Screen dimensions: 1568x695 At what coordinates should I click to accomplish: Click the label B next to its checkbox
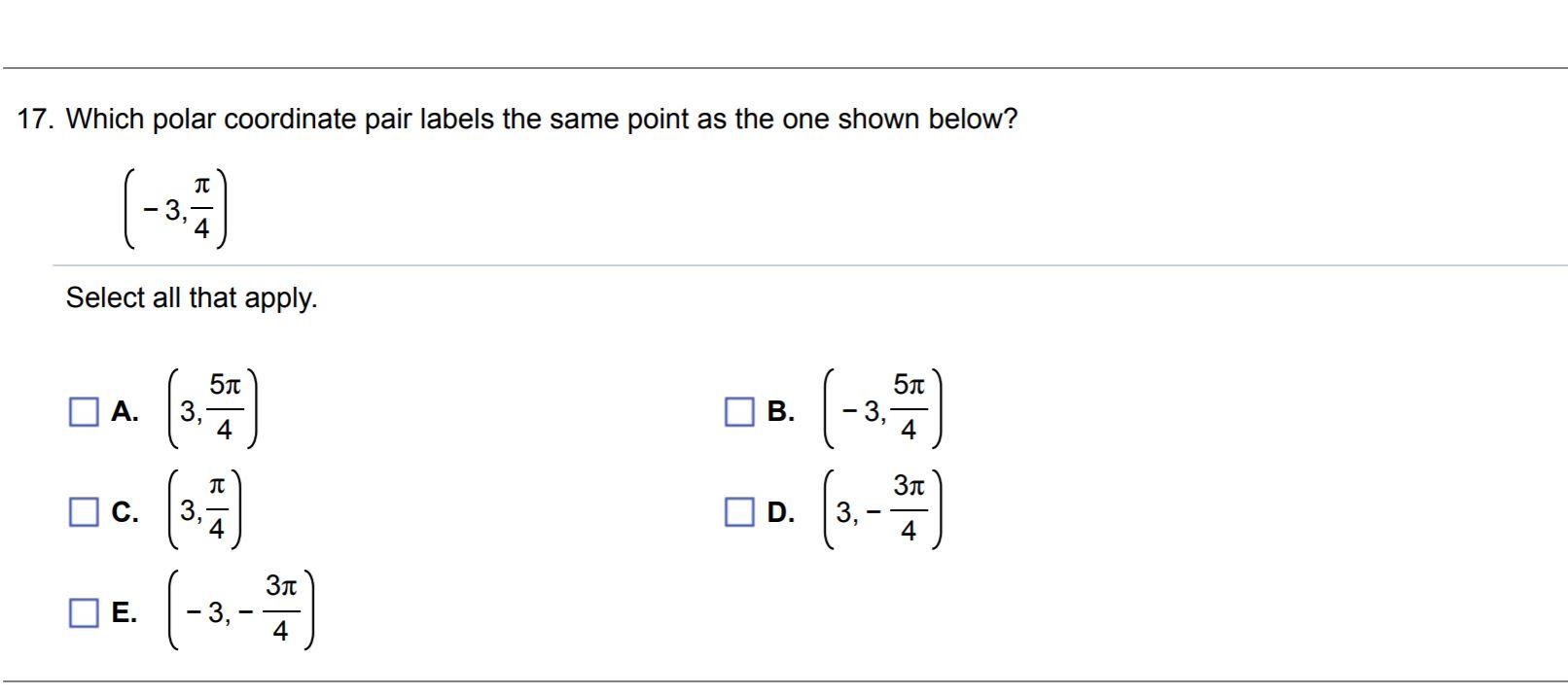click(x=781, y=412)
